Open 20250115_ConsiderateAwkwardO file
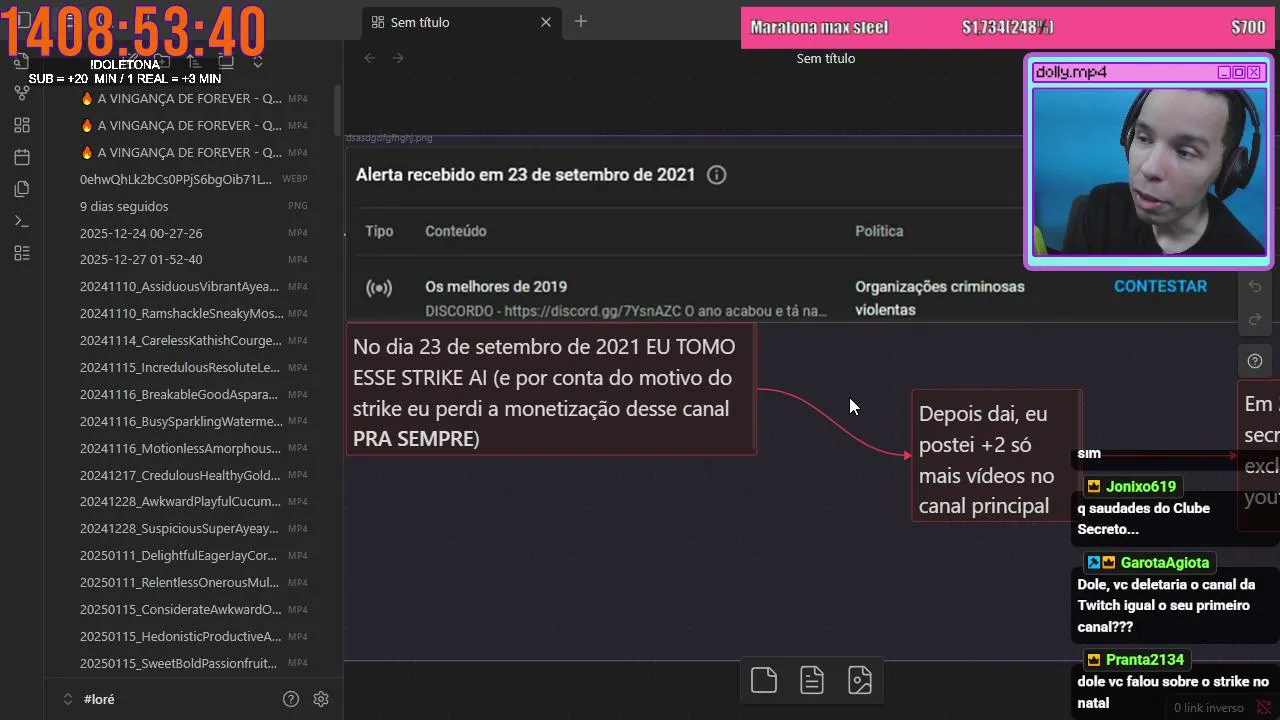Image resolution: width=1280 pixels, height=720 pixels. click(x=181, y=610)
